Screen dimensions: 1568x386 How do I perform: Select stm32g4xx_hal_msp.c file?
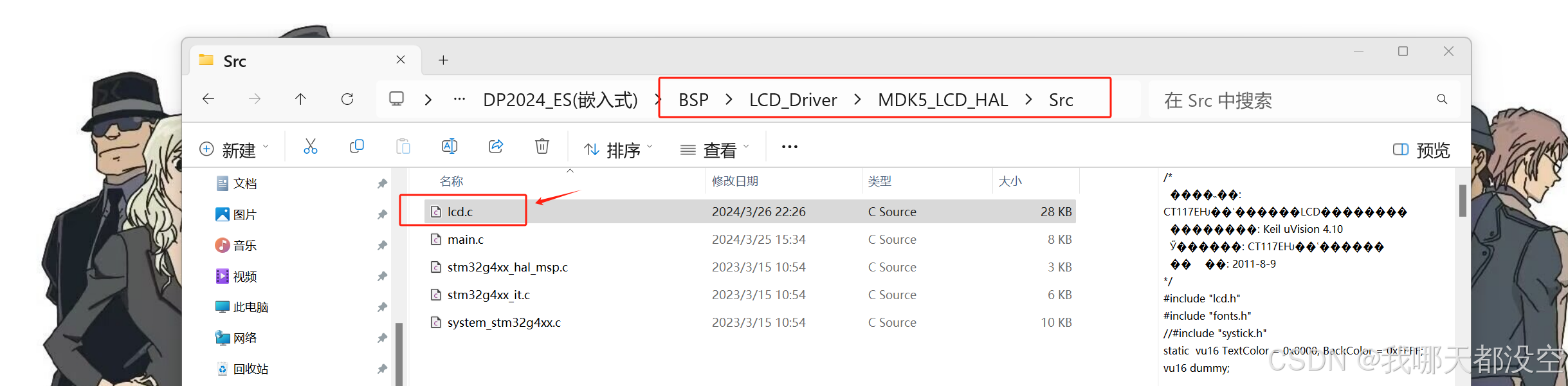click(750, 267)
